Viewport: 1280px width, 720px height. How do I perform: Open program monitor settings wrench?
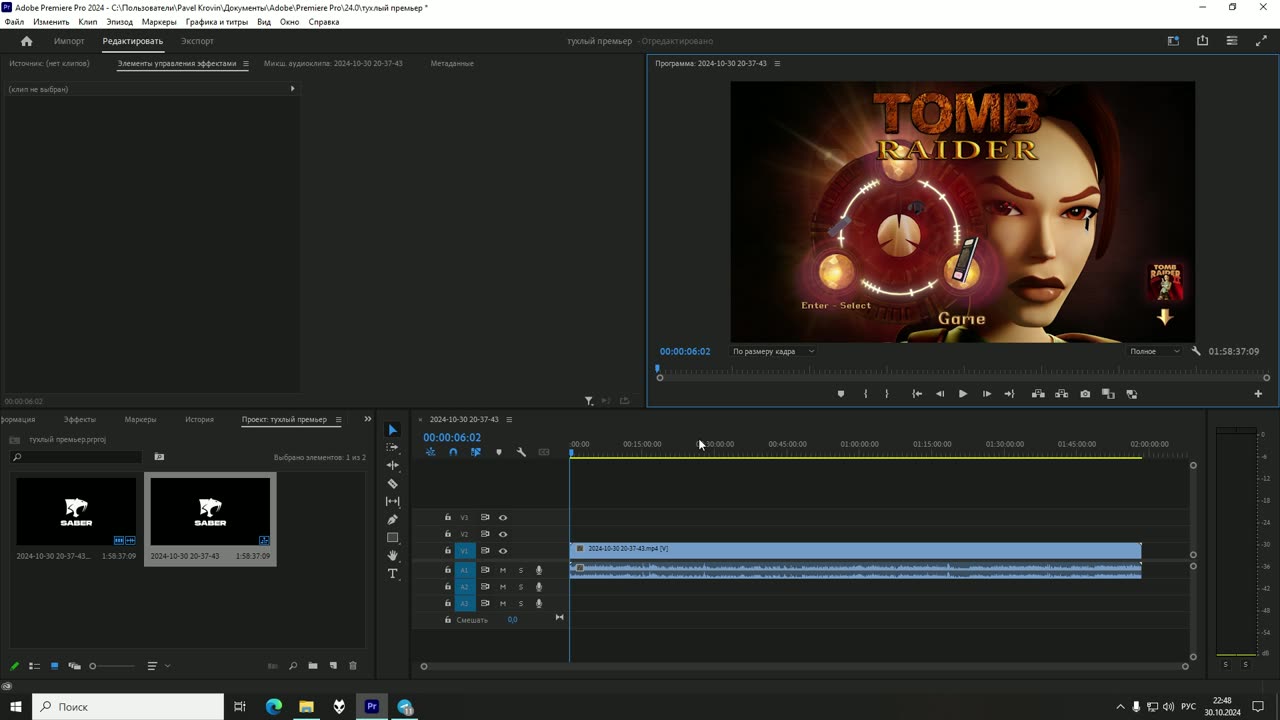pyautogui.click(x=1196, y=351)
